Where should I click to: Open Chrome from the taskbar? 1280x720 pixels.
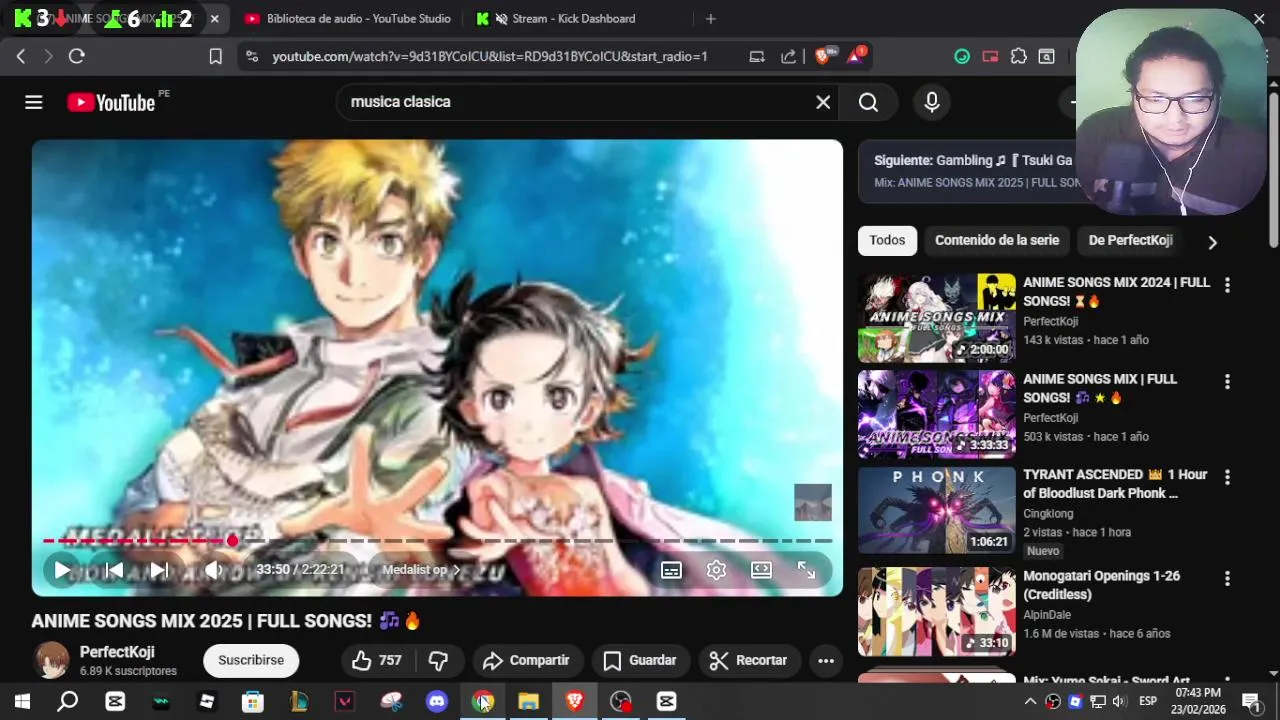point(483,701)
